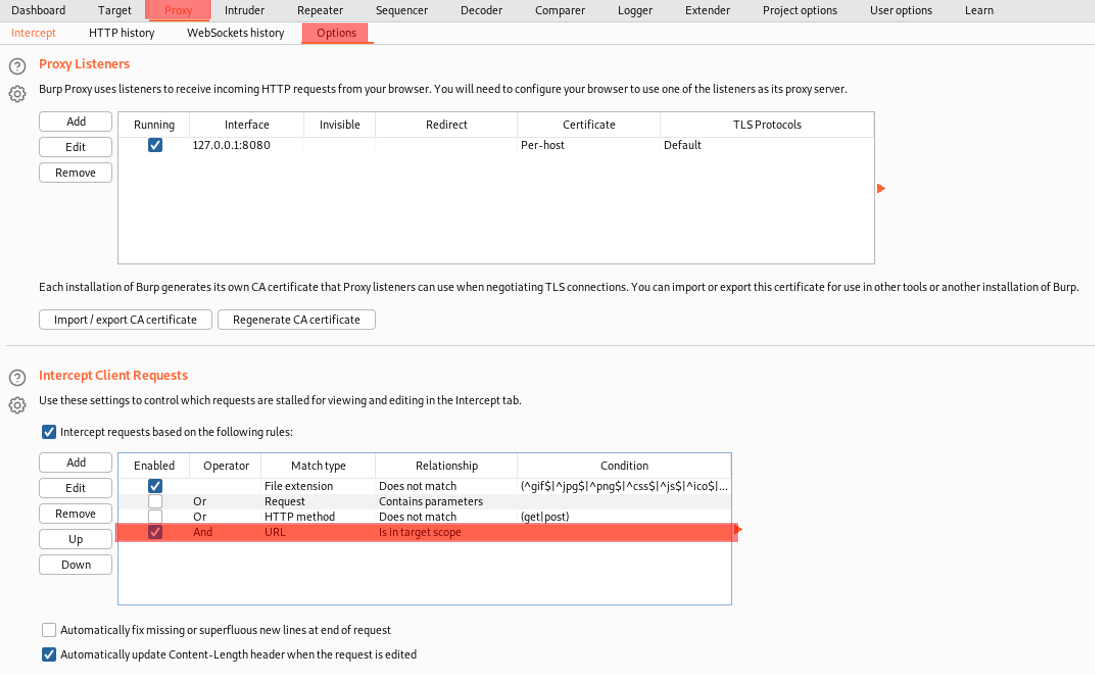This screenshot has width=1095, height=675.
Task: Click the Certificate column header
Action: [589, 125]
